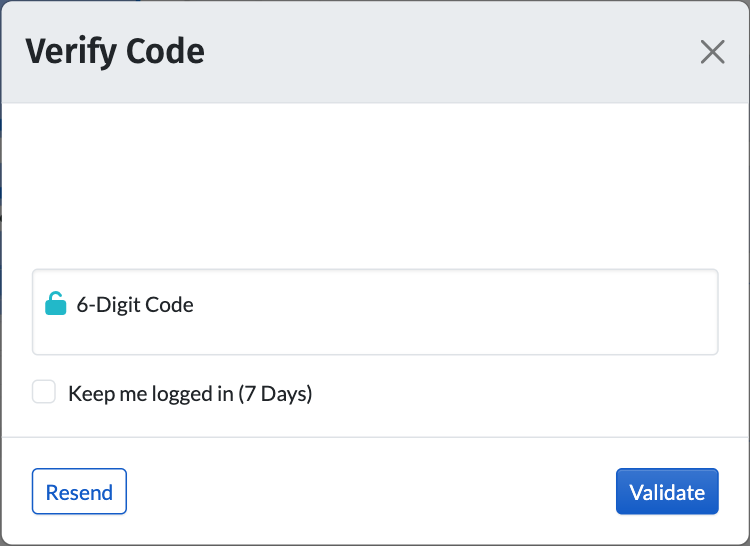750x546 pixels.
Task: Click the "Keep me logged in" label text
Action: pos(150,394)
